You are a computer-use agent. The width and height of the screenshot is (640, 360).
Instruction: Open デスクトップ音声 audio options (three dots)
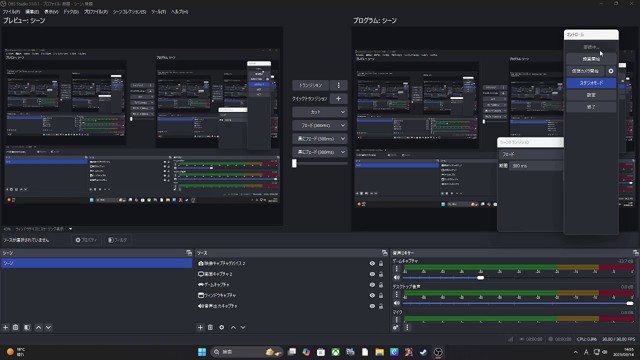(396, 294)
